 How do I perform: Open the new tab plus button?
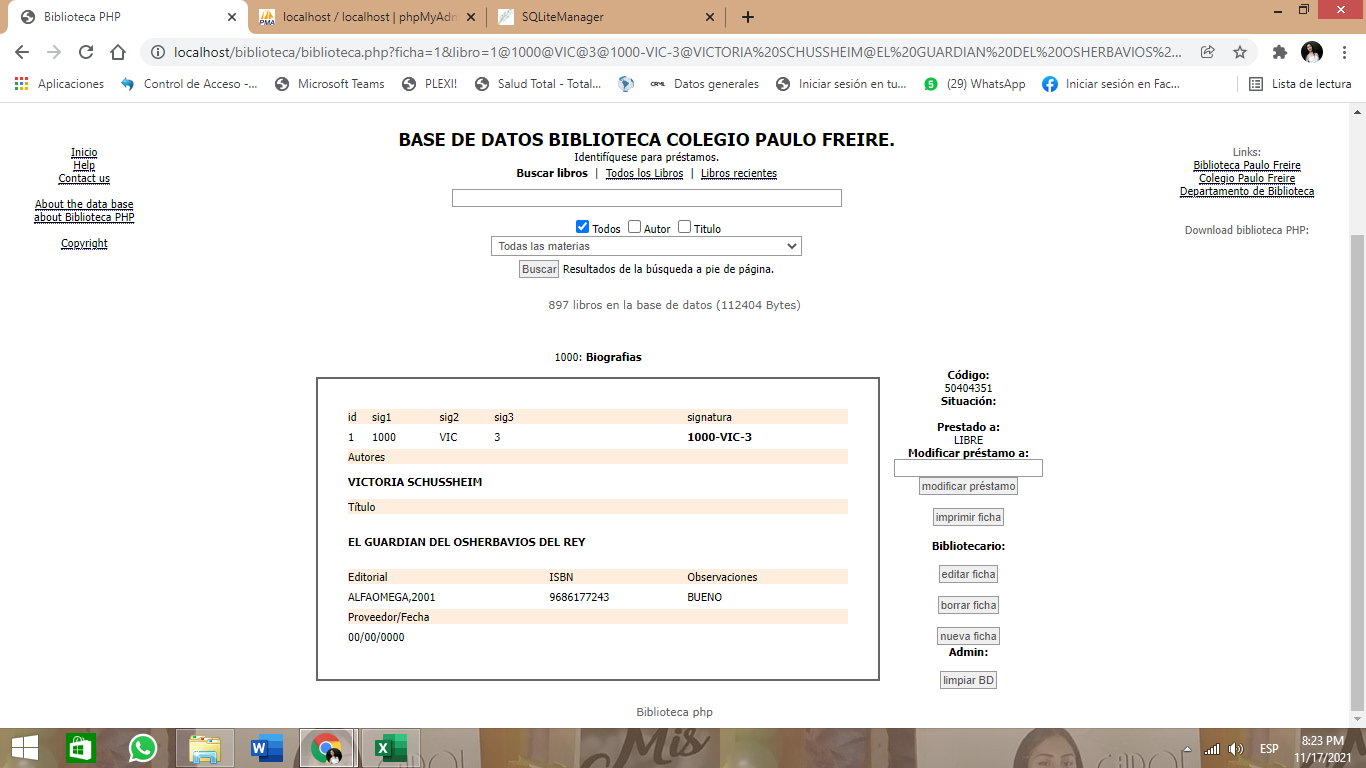click(x=748, y=17)
